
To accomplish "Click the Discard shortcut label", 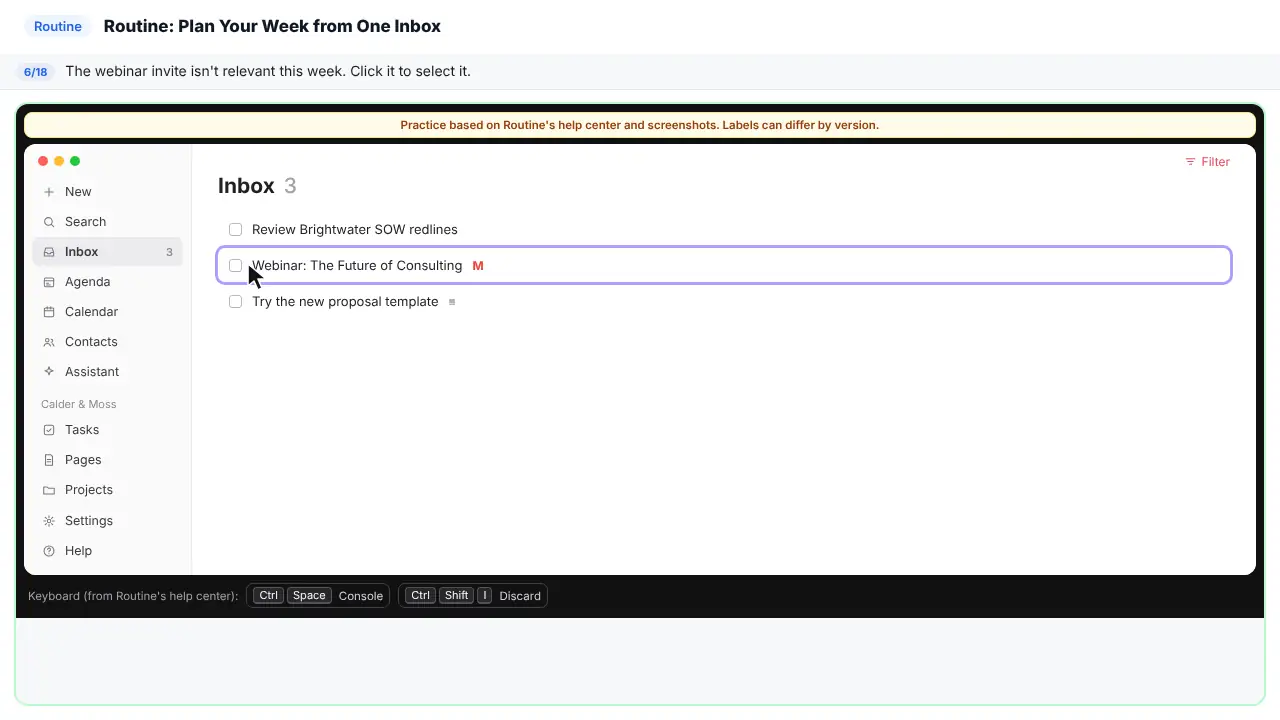I will [x=520, y=596].
